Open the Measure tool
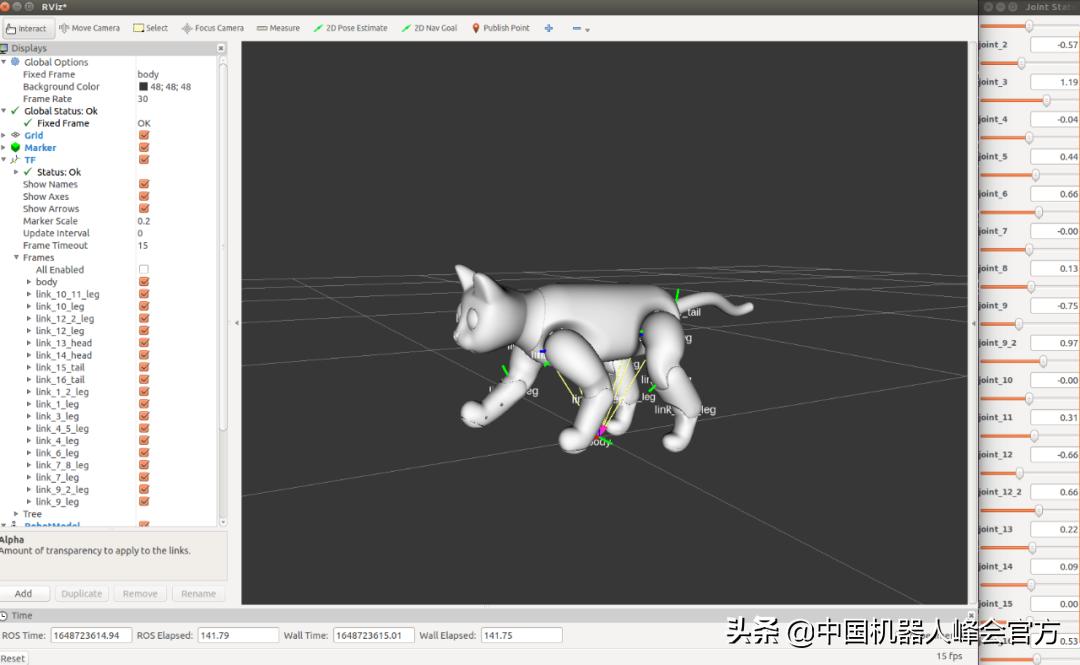 click(277, 28)
